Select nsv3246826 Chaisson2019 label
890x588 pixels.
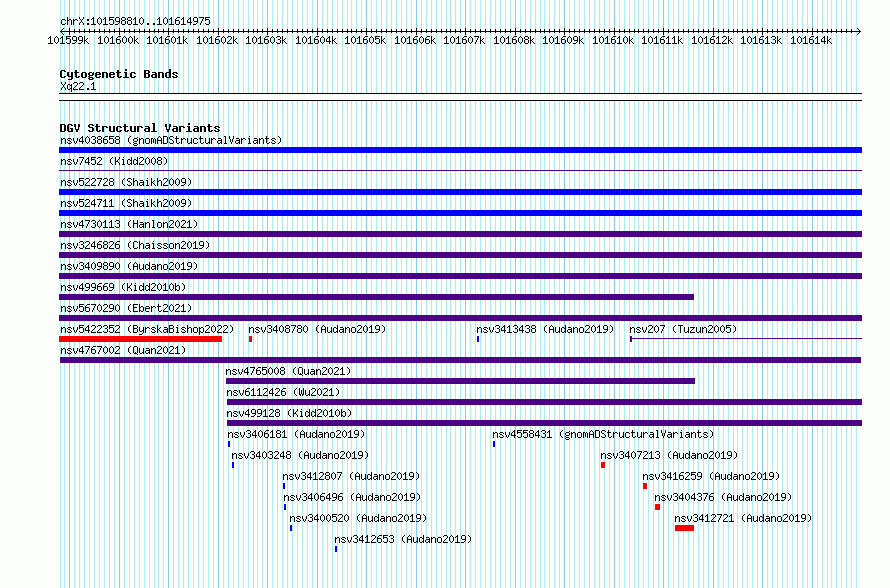(x=135, y=245)
